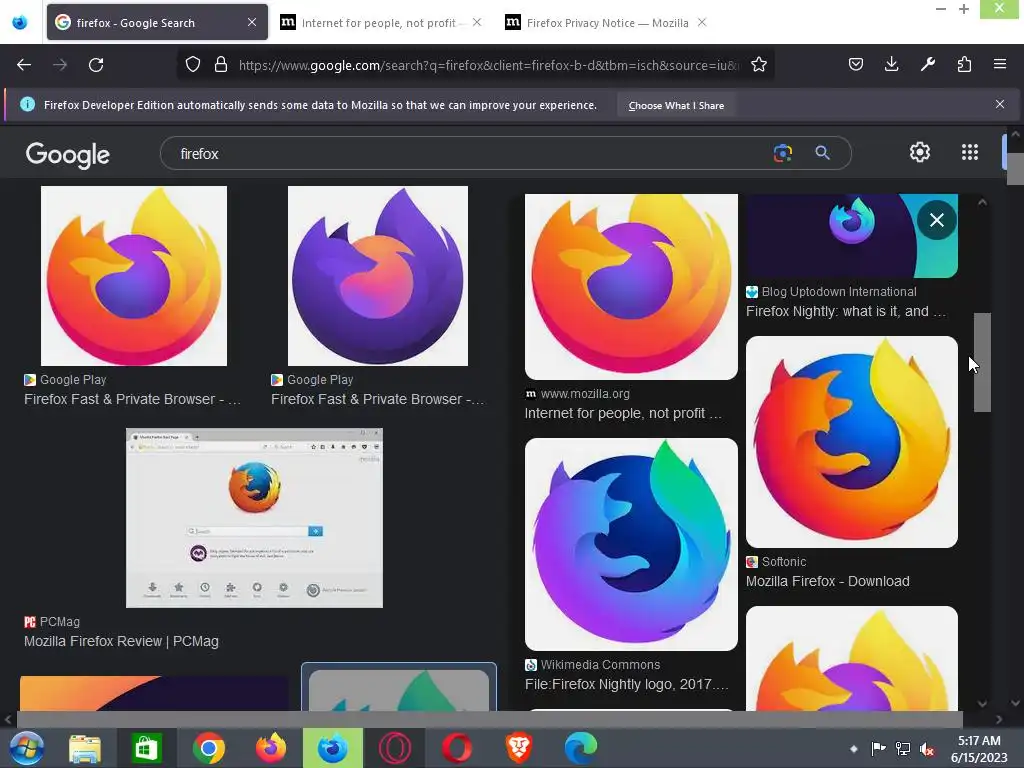Open a new tab with plus
Viewport: 1024px width, 768px height.
[964, 9]
